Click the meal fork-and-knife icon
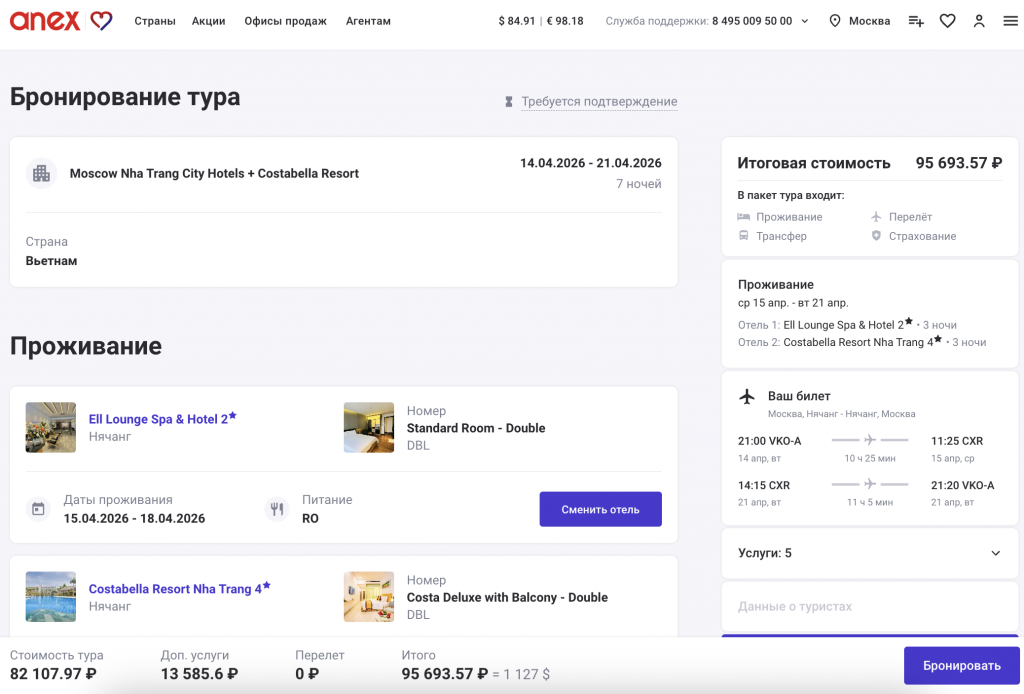This screenshot has height=694, width=1024. [276, 509]
